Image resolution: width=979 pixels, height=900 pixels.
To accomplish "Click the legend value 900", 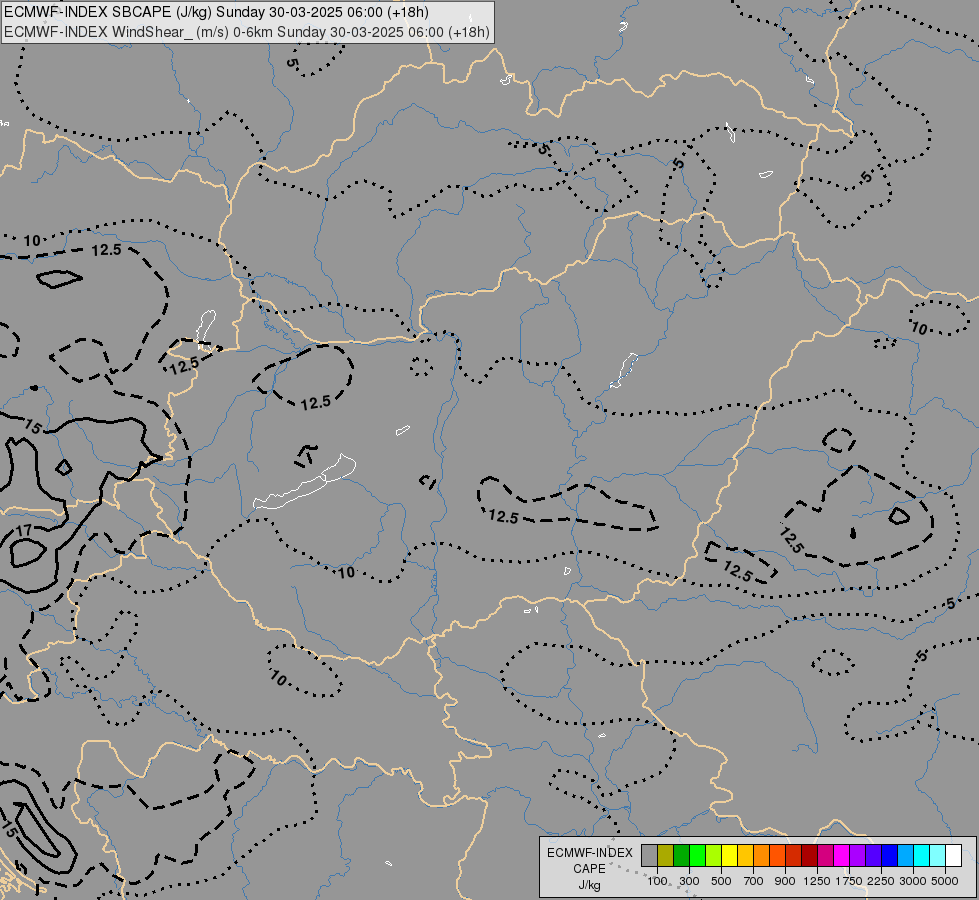I will click(785, 881).
